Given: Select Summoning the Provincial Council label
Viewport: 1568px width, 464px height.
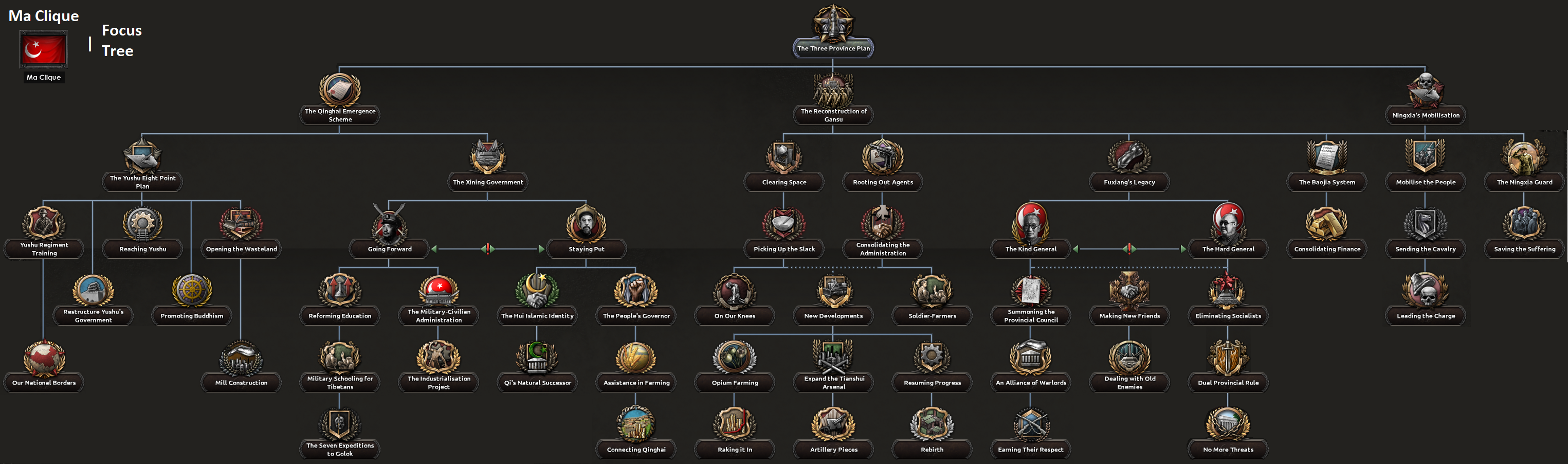Looking at the screenshot, I should coord(1031,316).
